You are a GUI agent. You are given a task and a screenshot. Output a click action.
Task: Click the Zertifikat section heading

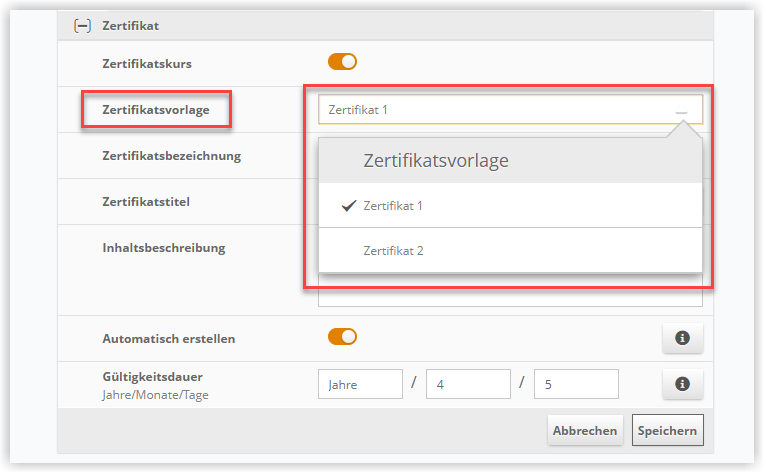pos(130,25)
